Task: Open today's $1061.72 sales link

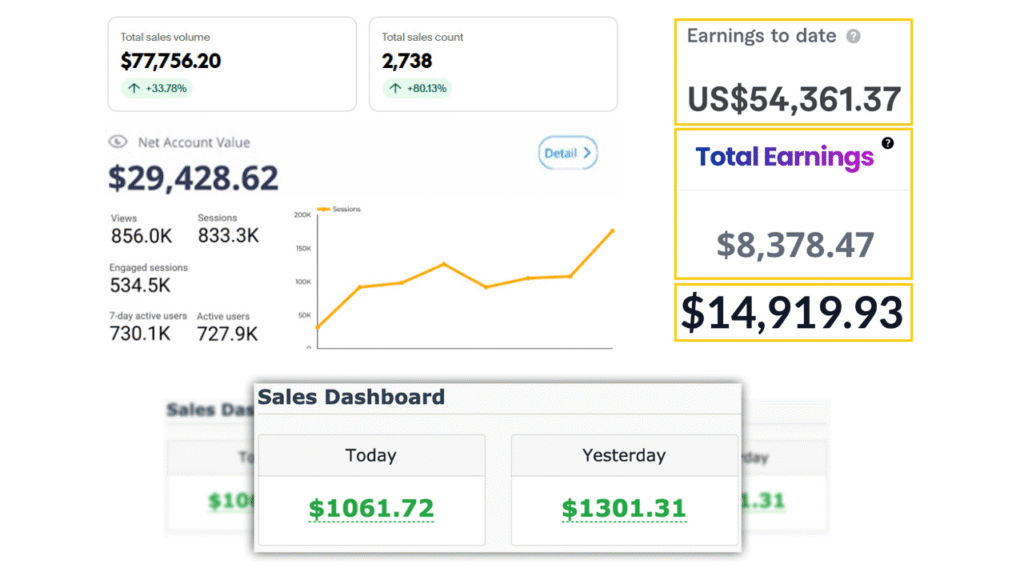Action: coord(371,508)
